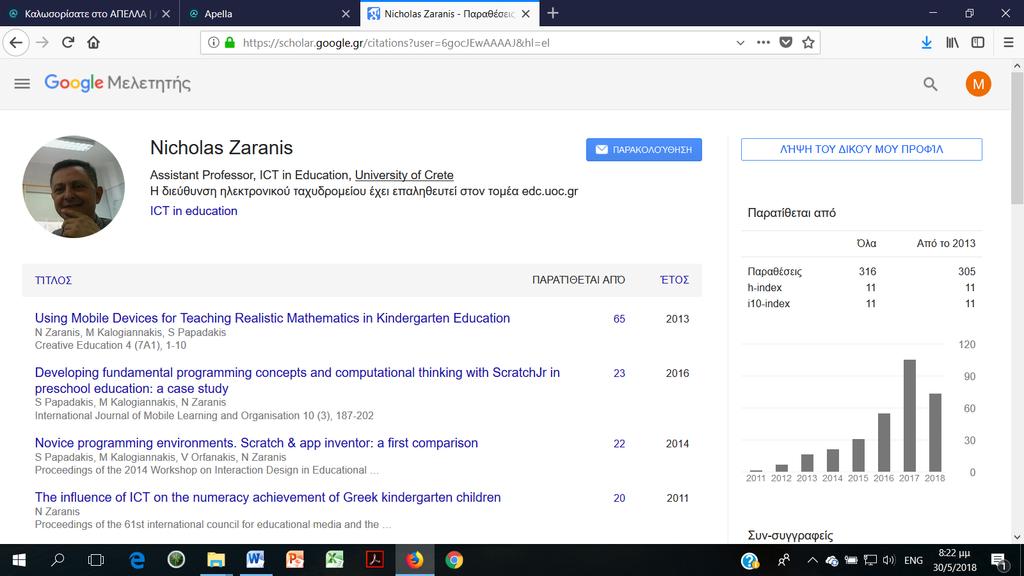Viewport: 1024px width, 576px height.
Task: Open Google Chrome from the taskbar
Action: 454,560
